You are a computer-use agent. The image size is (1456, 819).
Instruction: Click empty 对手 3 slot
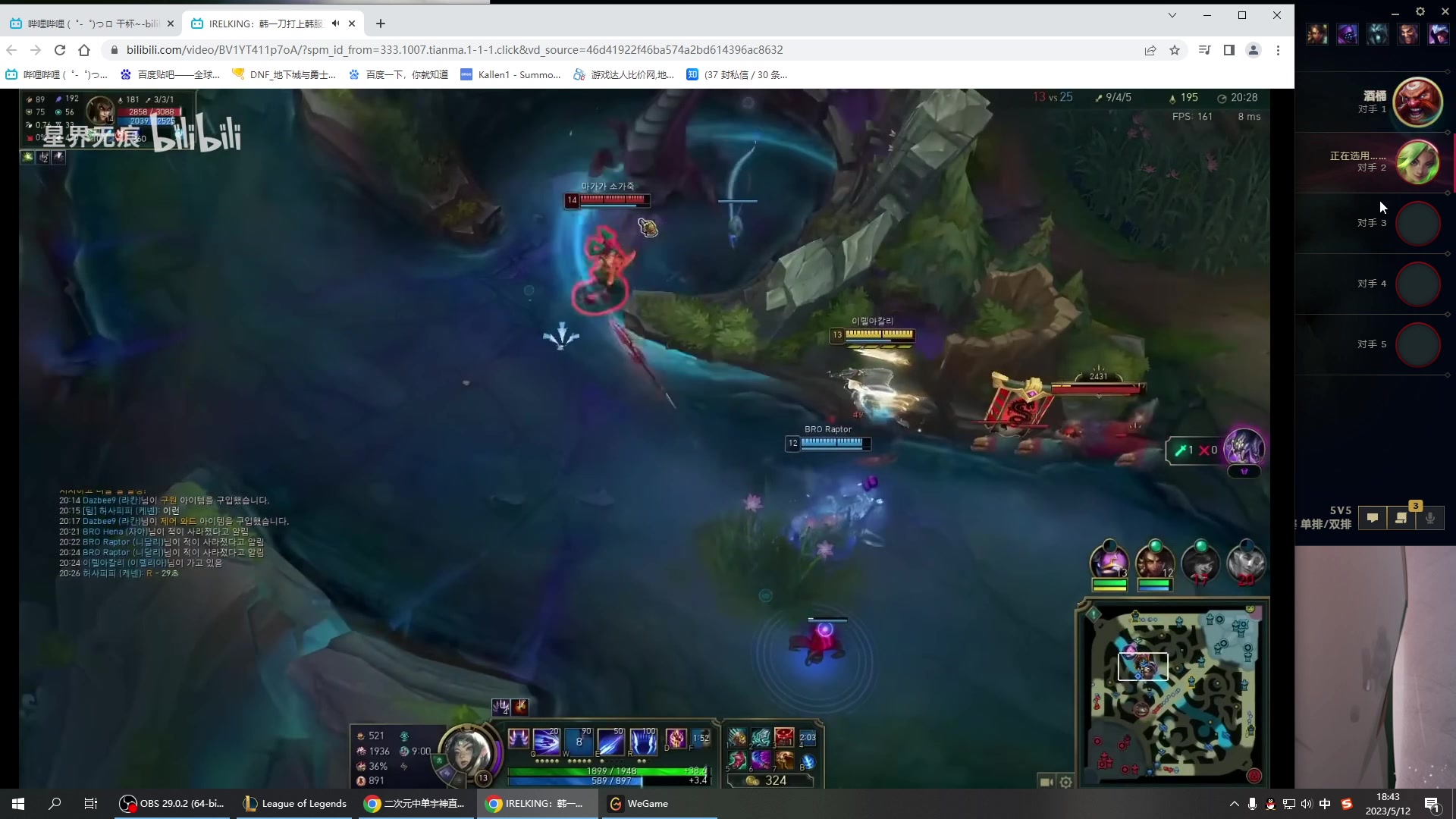click(1417, 224)
